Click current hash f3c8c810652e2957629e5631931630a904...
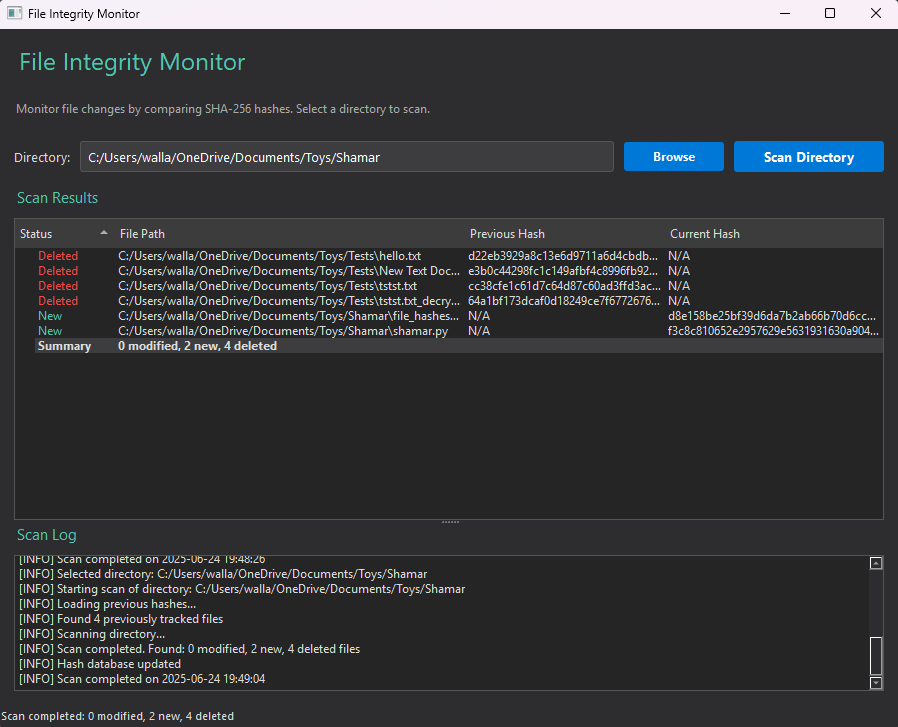The height and width of the screenshot is (727, 898). [x=773, y=331]
